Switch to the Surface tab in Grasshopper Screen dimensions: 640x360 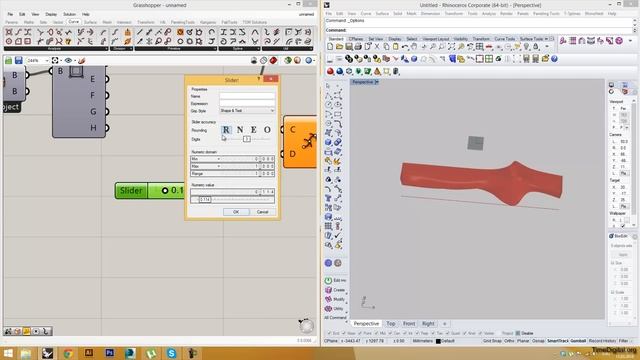[90, 22]
